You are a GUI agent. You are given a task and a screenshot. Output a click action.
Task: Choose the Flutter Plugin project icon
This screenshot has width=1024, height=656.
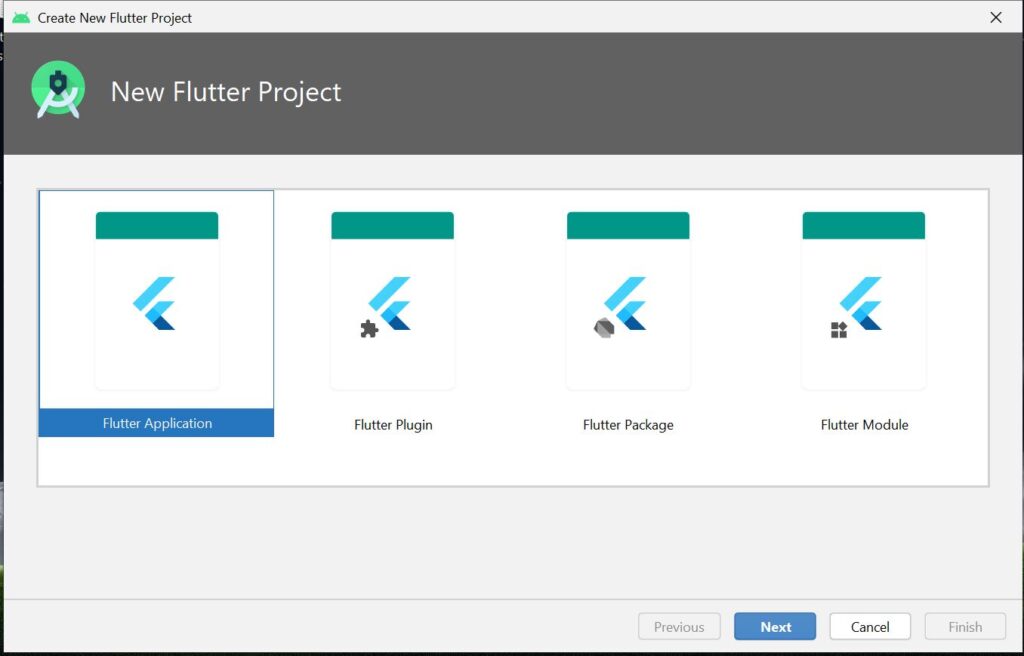(x=392, y=301)
